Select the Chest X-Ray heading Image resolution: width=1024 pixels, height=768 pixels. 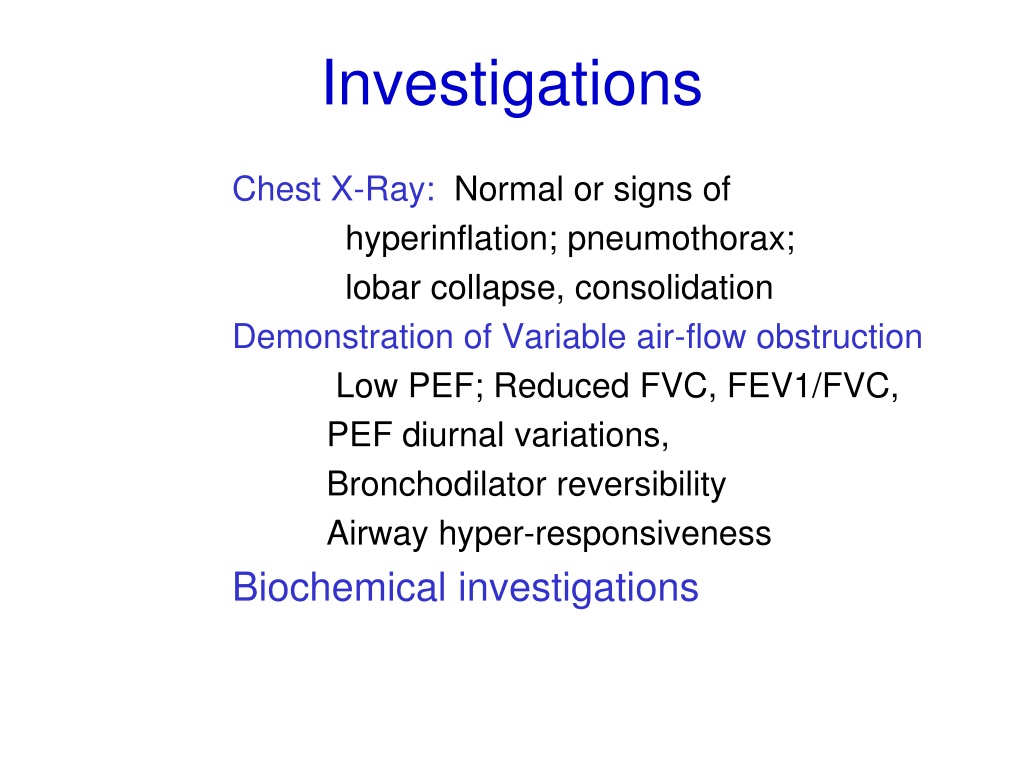[x=334, y=189]
